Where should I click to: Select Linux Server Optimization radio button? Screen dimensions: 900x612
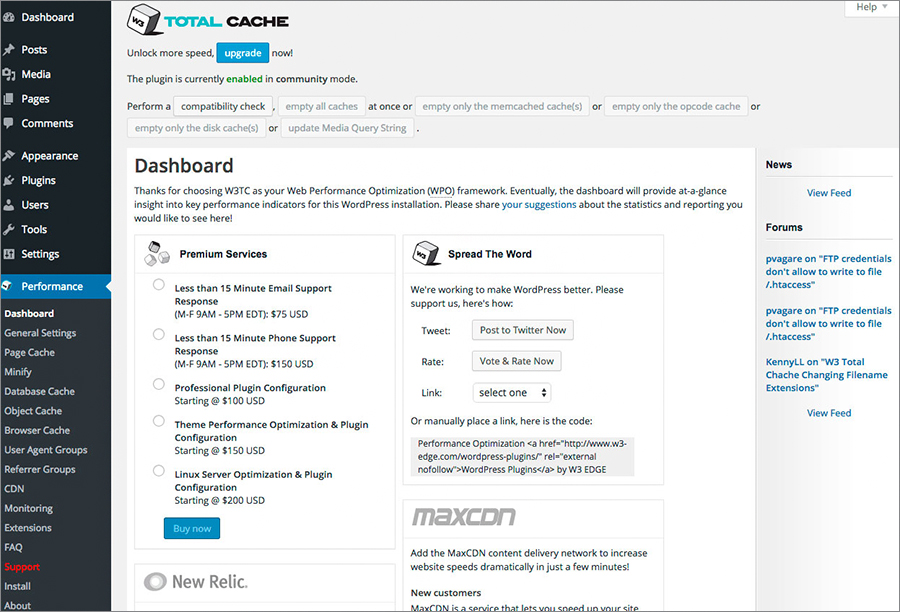point(158,471)
